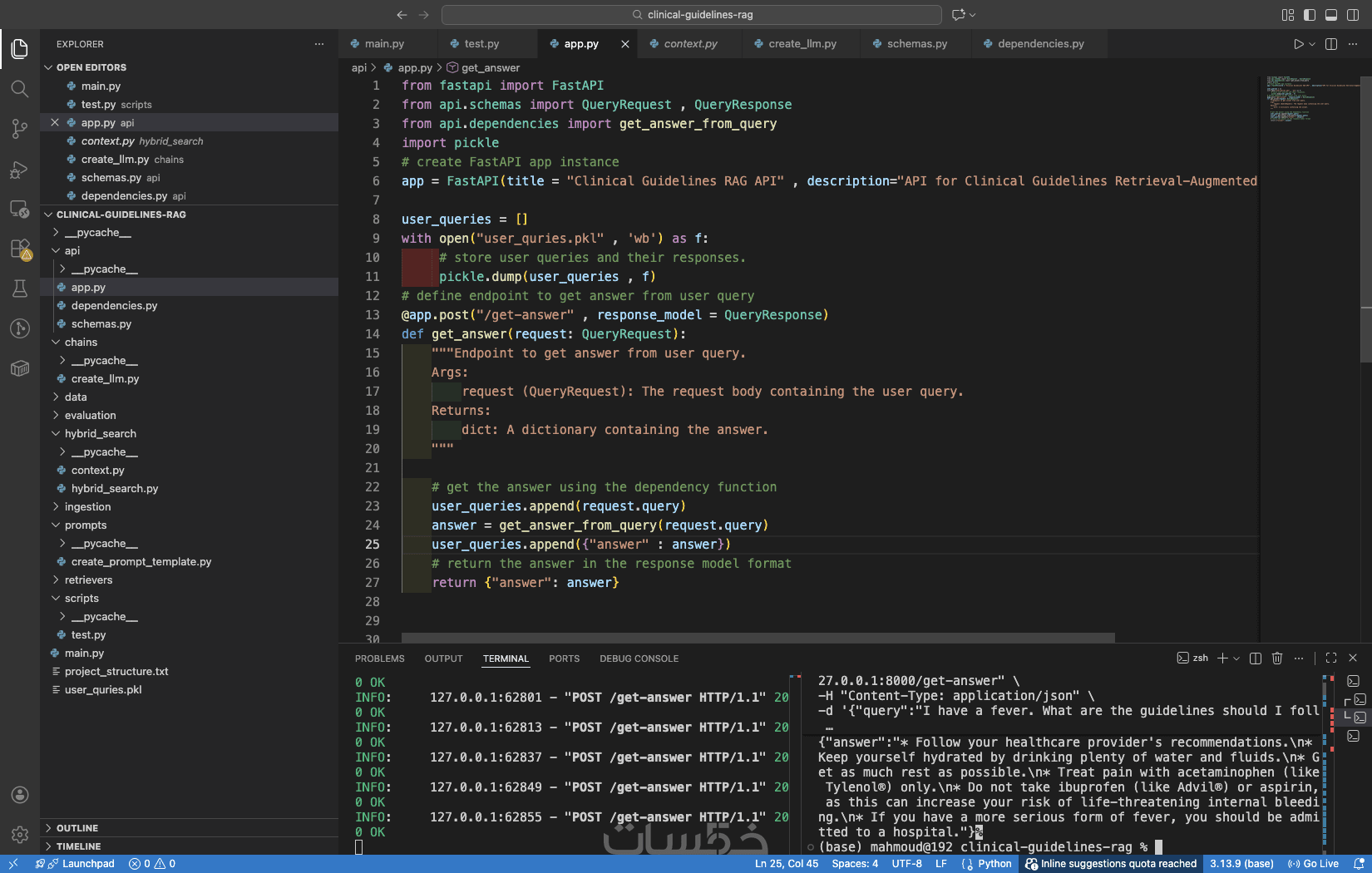The width and height of the screenshot is (1372, 873).
Task: Open the Testing flask view
Action: tap(20, 289)
